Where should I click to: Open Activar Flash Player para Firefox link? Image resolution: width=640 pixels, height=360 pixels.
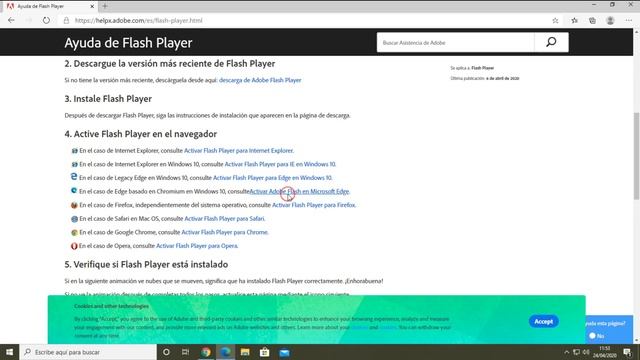[313, 205]
